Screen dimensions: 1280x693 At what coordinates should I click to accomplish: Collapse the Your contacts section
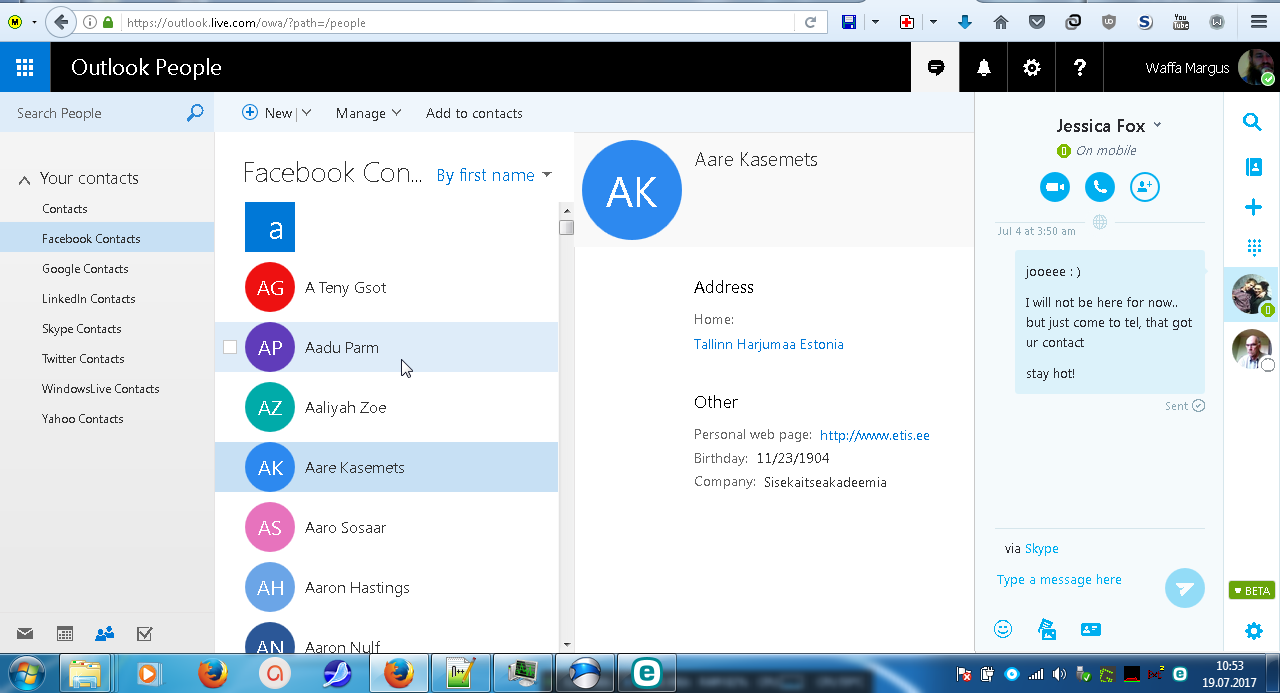[25, 180]
